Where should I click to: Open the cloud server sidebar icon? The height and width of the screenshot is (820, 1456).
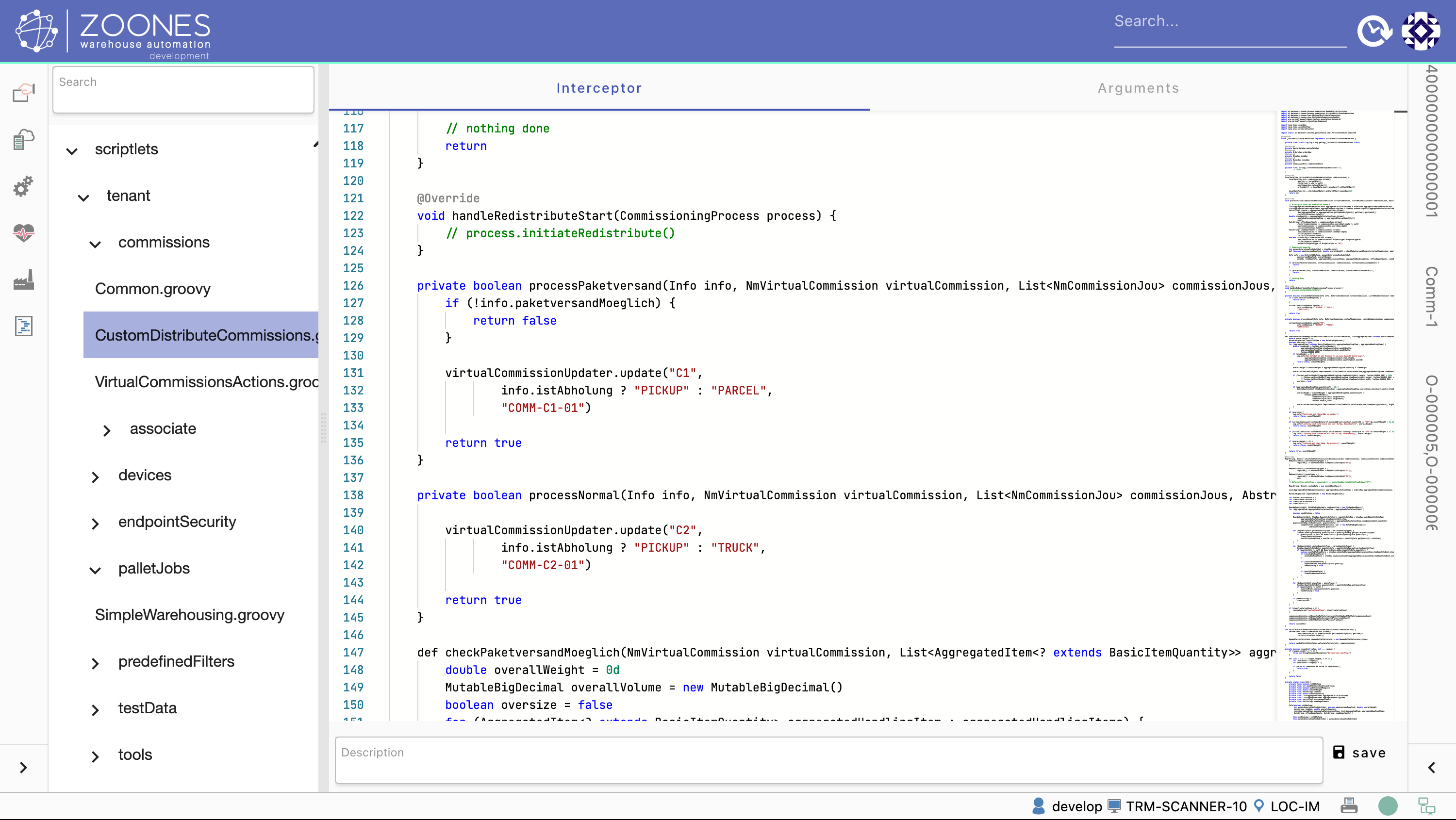click(x=24, y=139)
